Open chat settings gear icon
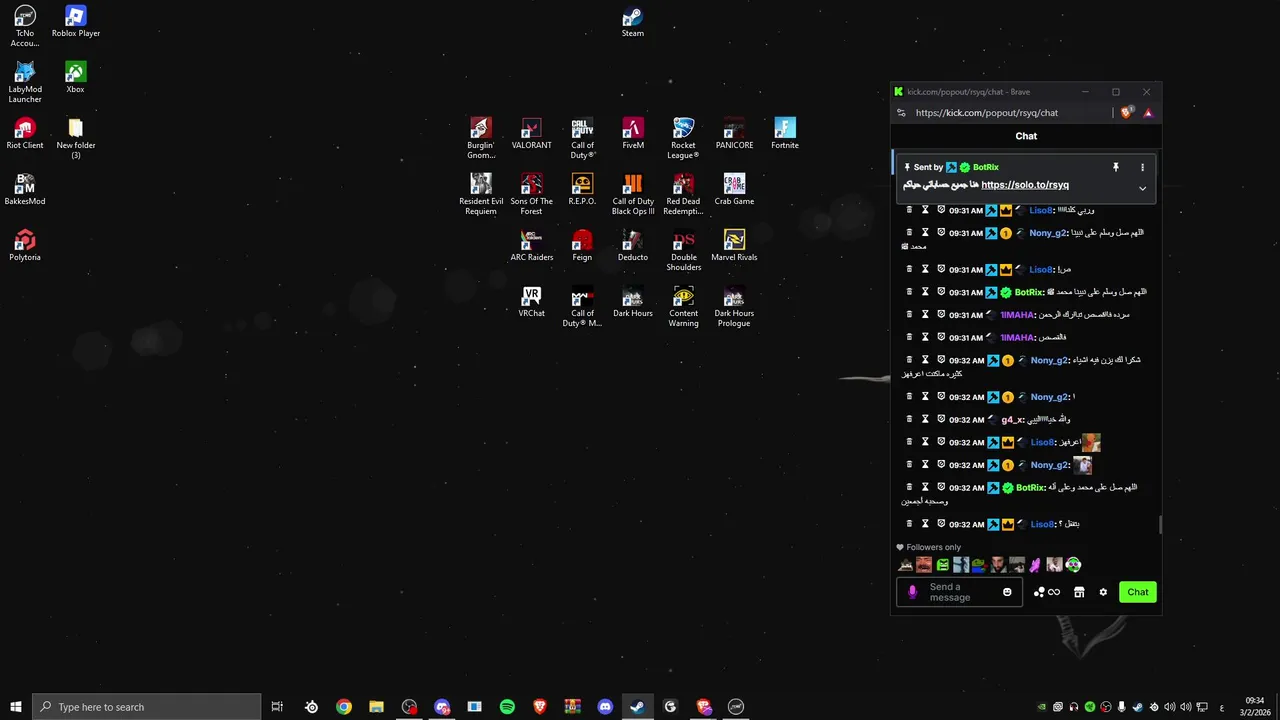This screenshot has width=1280, height=720. tap(1103, 592)
